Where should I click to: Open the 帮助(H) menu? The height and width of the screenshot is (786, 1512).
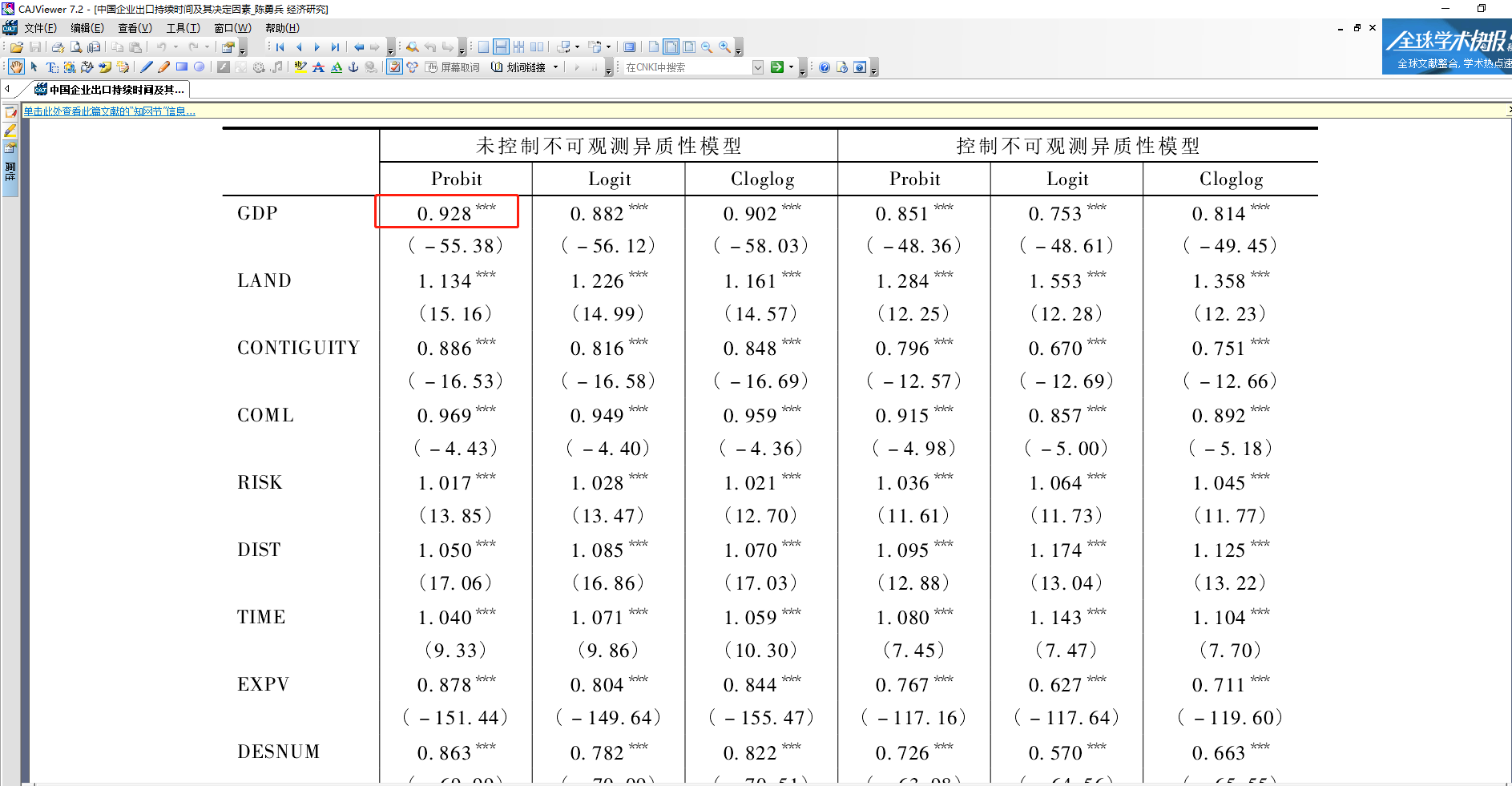pyautogui.click(x=282, y=28)
